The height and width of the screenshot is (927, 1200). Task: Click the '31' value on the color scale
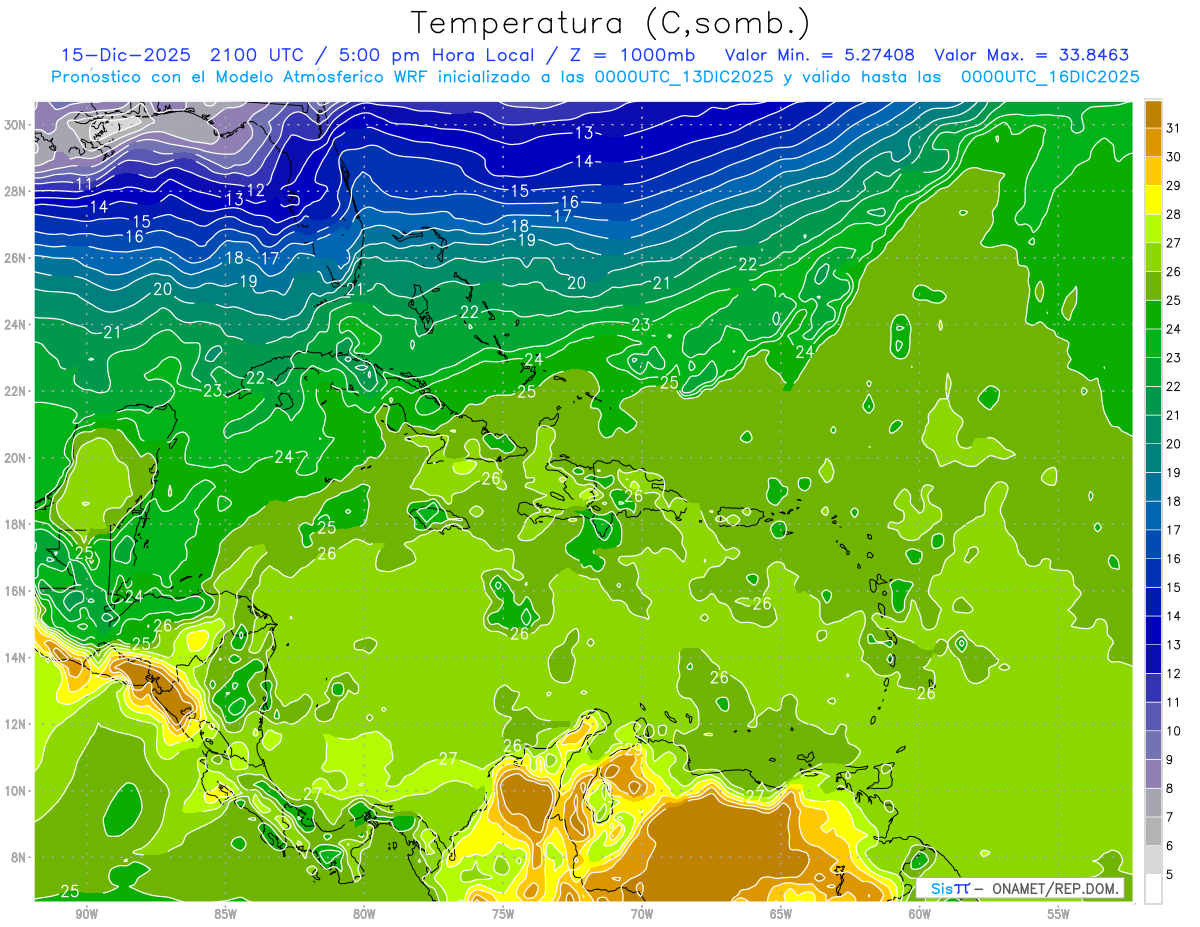tap(1173, 128)
